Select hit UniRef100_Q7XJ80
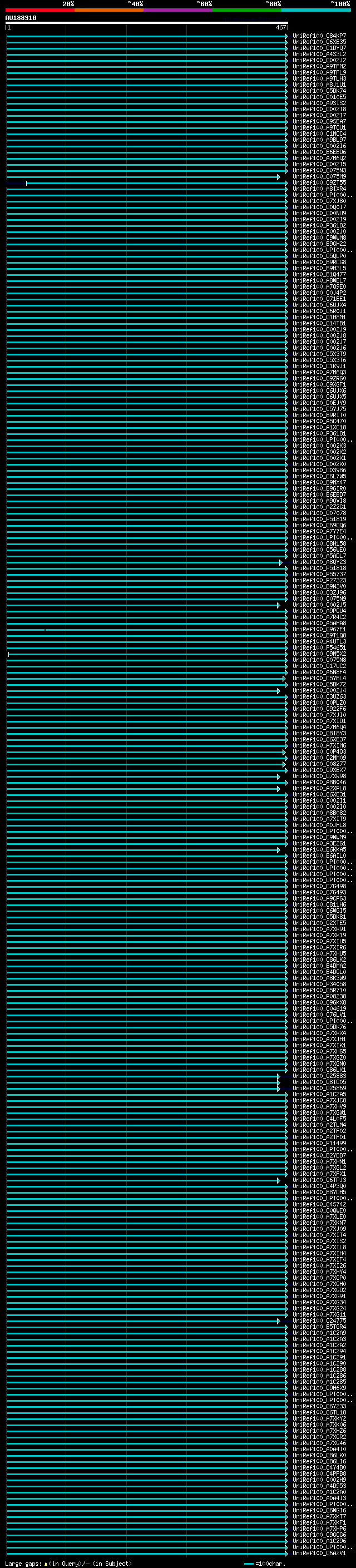The height and width of the screenshot is (1568, 356). point(319,201)
